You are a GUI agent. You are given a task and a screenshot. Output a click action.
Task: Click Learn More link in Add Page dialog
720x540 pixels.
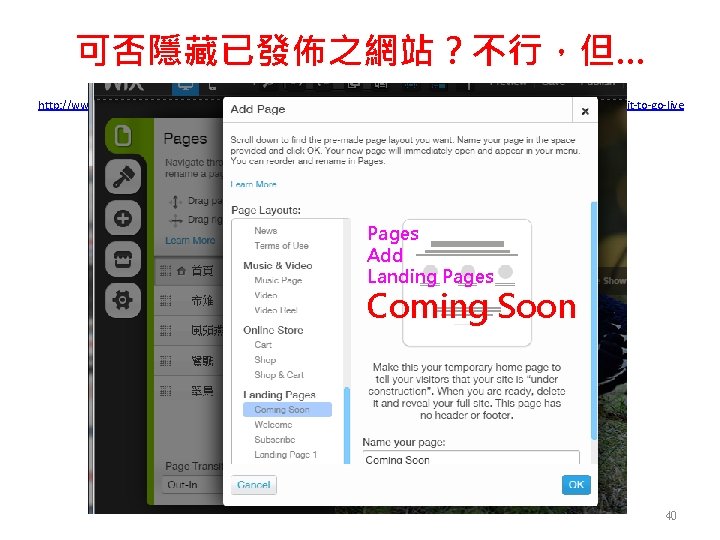(253, 184)
